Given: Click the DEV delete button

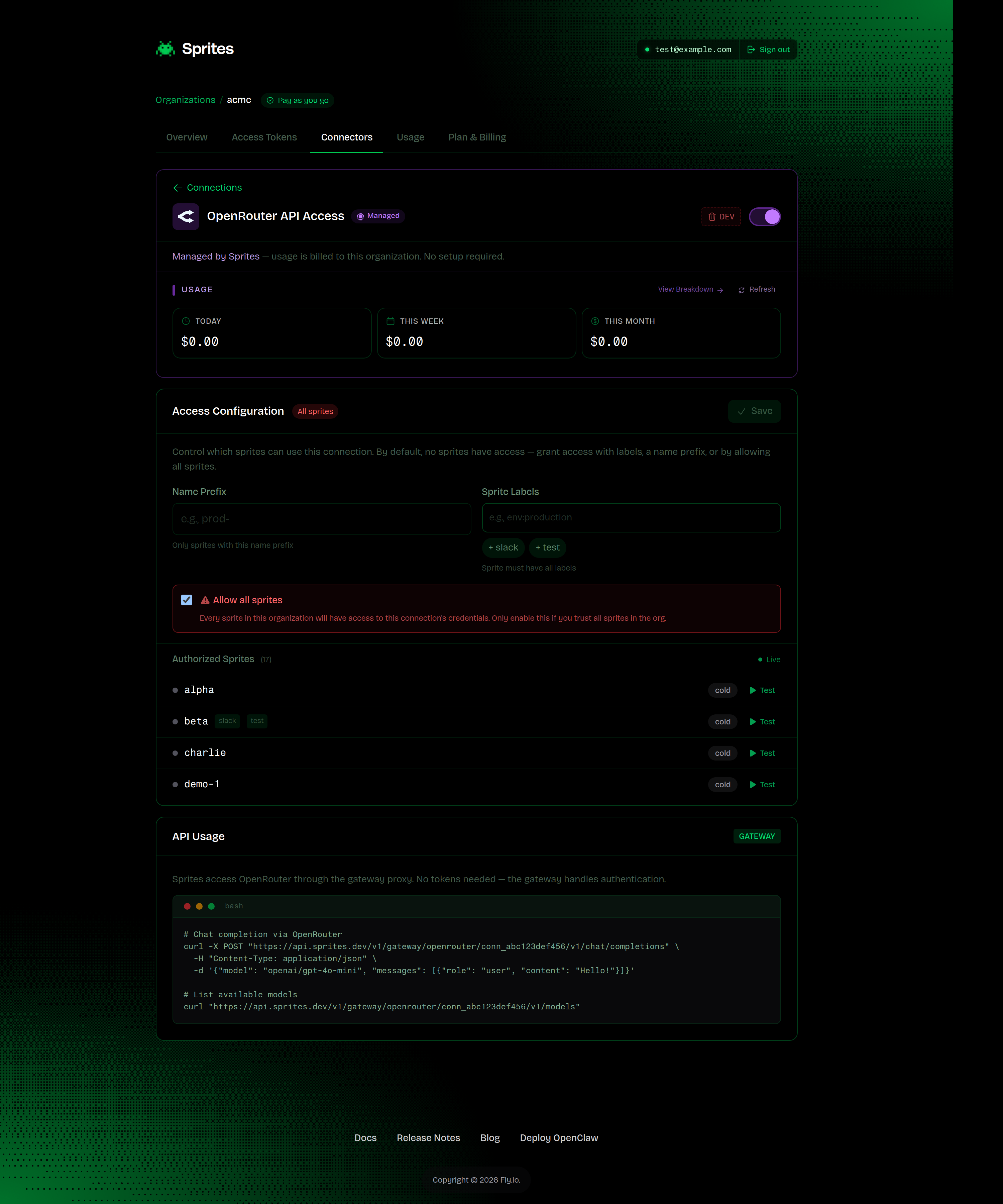Looking at the screenshot, I should 721,217.
